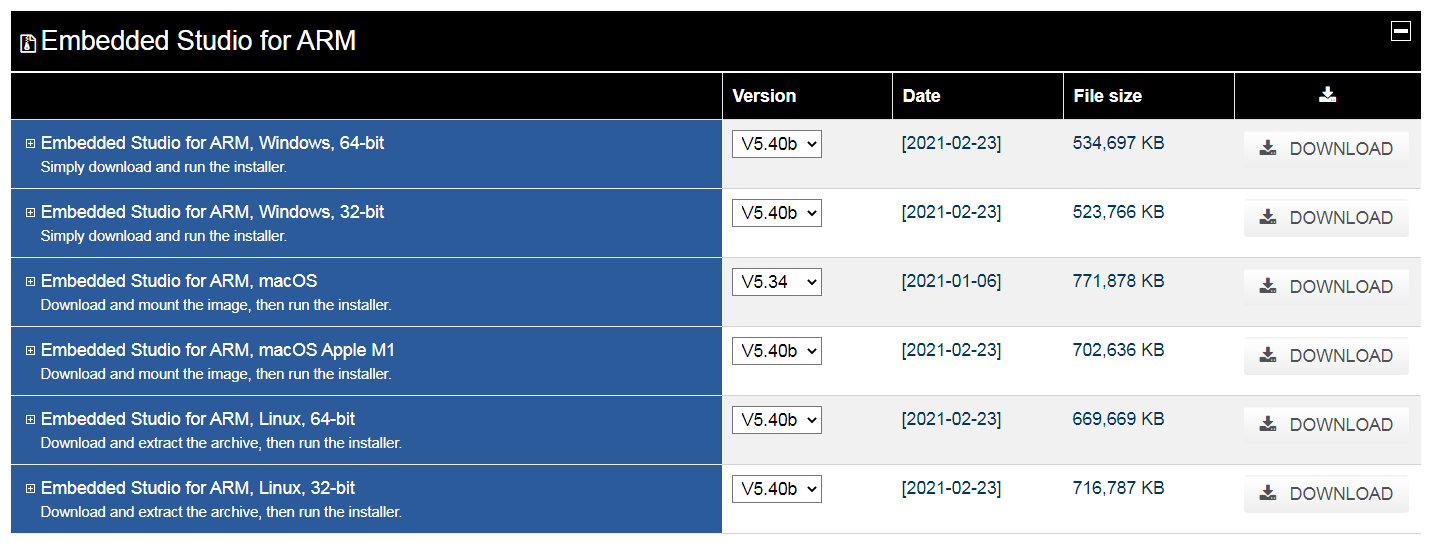
Task: Click the 702,636 KB file size
Action: [1118, 350]
